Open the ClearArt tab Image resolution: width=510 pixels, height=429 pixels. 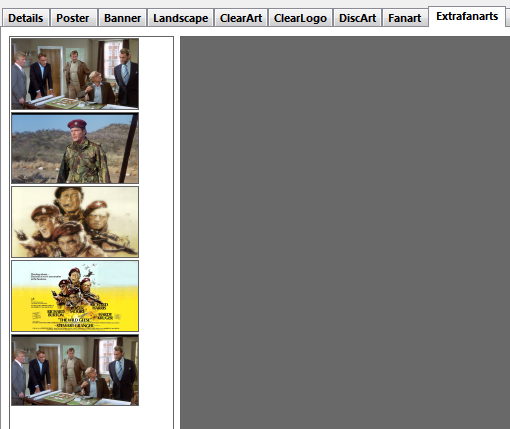241,18
